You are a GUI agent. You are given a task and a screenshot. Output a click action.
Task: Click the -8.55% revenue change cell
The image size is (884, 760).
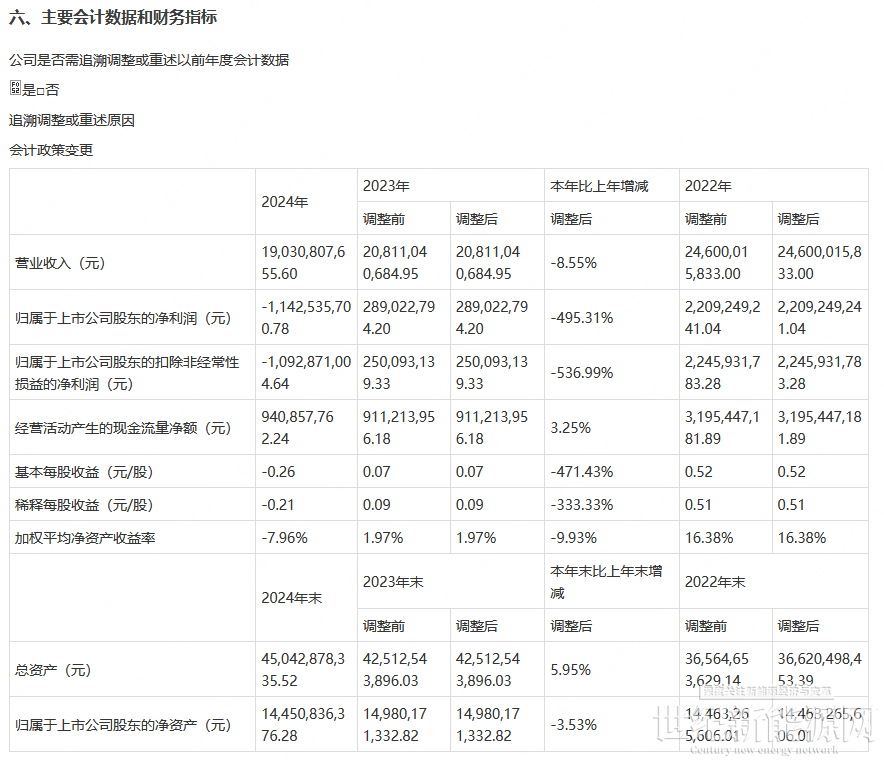click(x=574, y=263)
